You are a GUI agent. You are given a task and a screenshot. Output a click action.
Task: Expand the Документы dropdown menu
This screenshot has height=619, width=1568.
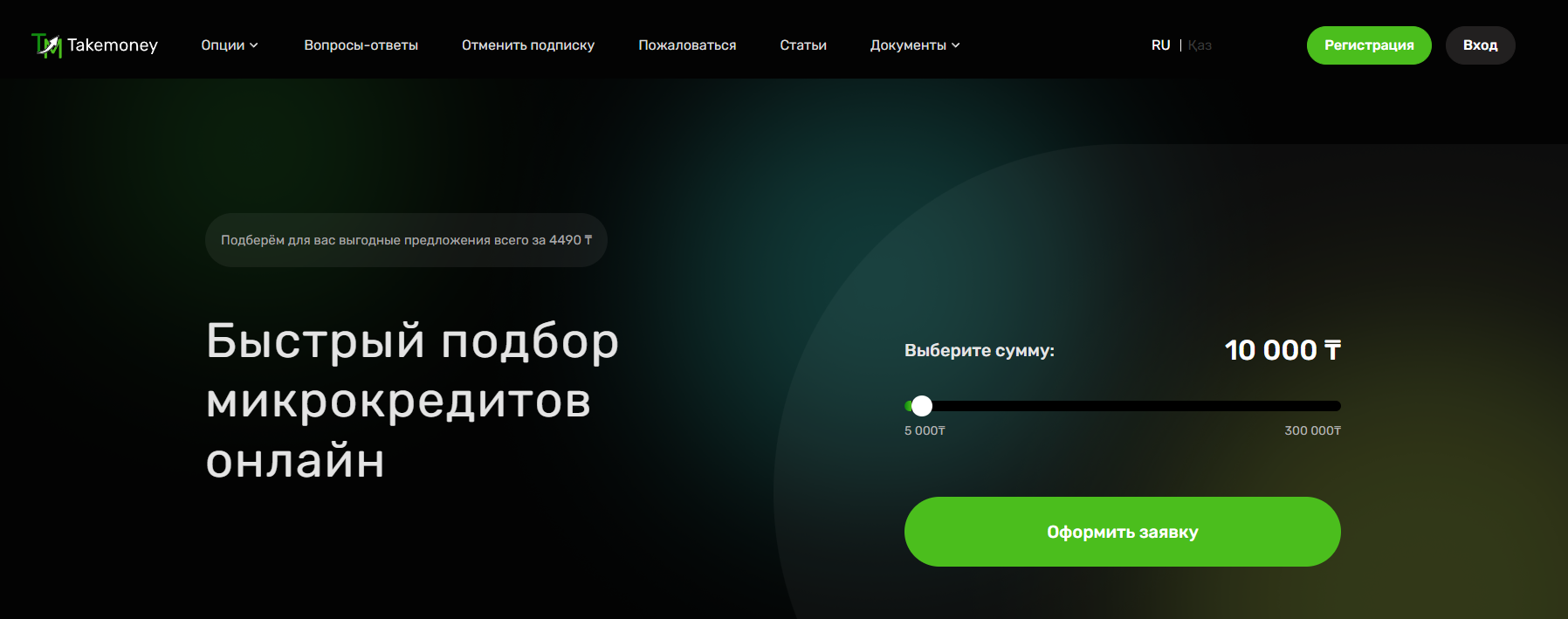click(915, 45)
